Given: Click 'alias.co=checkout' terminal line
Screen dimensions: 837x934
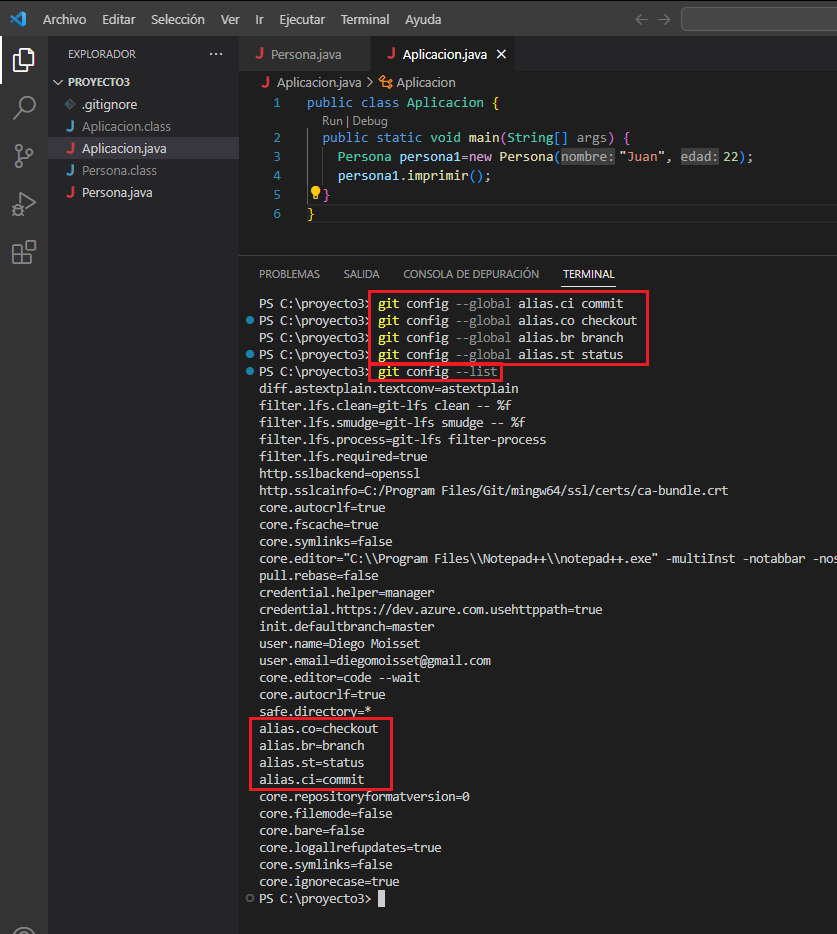Looking at the screenshot, I should [x=319, y=728].
